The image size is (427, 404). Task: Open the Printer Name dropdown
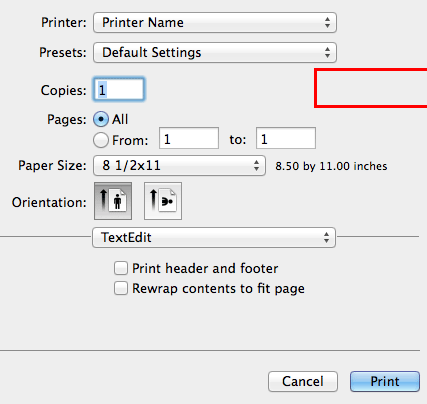point(215,23)
